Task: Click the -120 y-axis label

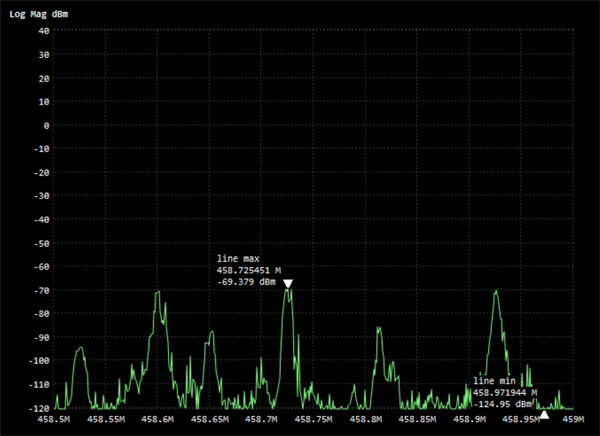Action: (x=38, y=408)
